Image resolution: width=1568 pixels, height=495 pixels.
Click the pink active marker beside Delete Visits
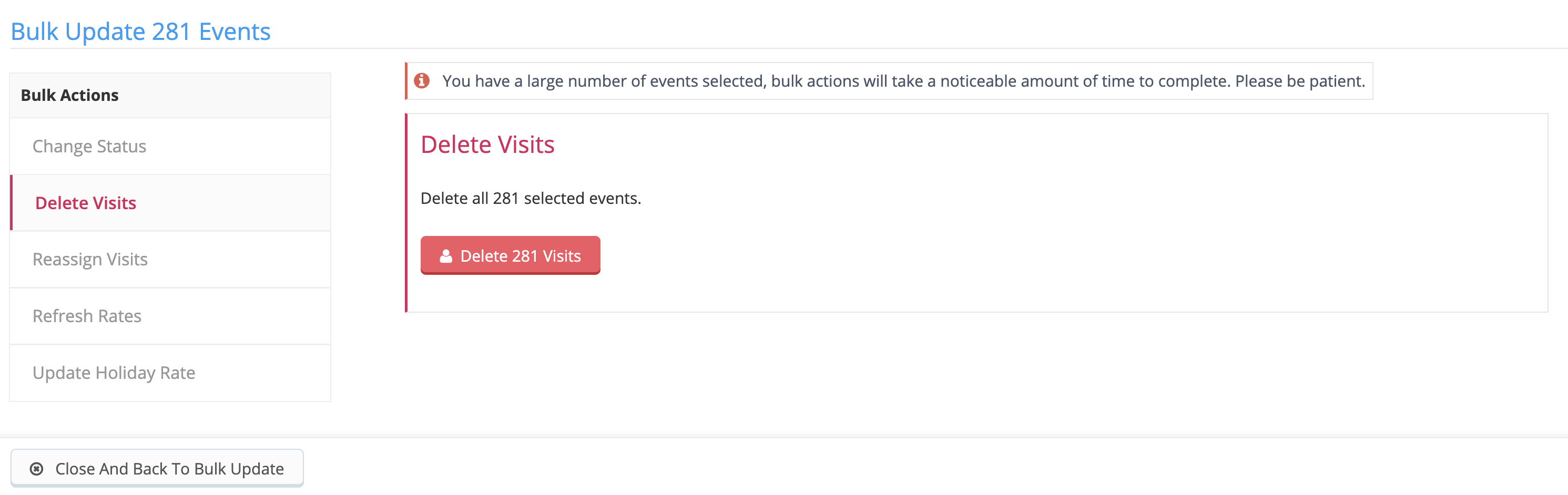coord(12,203)
